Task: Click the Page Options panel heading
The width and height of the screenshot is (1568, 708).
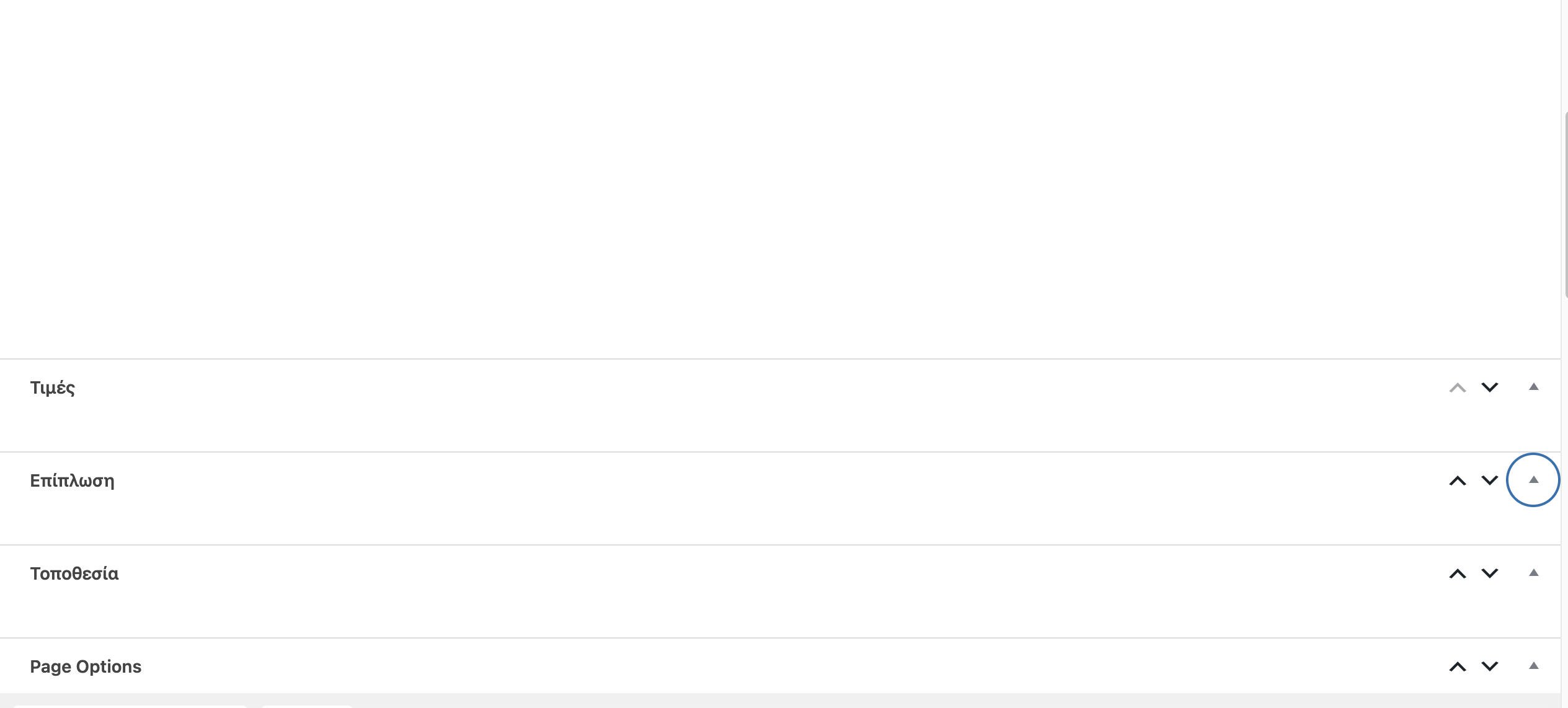Action: point(86,666)
